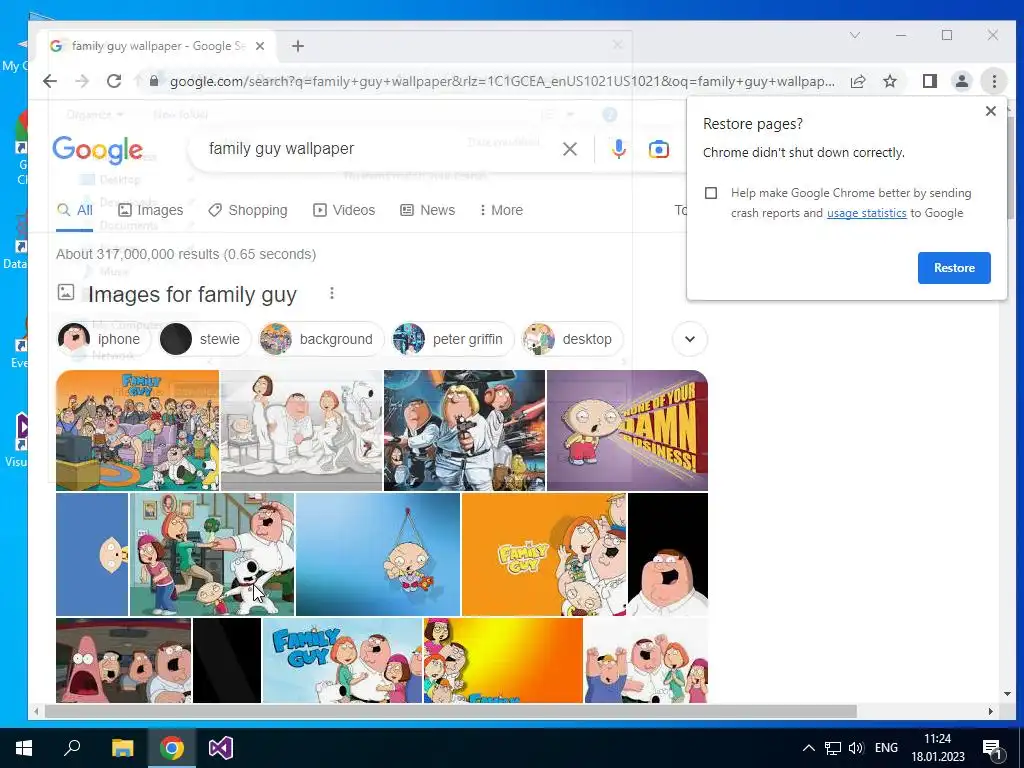Clear the search box with the X
This screenshot has height=768, width=1024.
coord(569,149)
